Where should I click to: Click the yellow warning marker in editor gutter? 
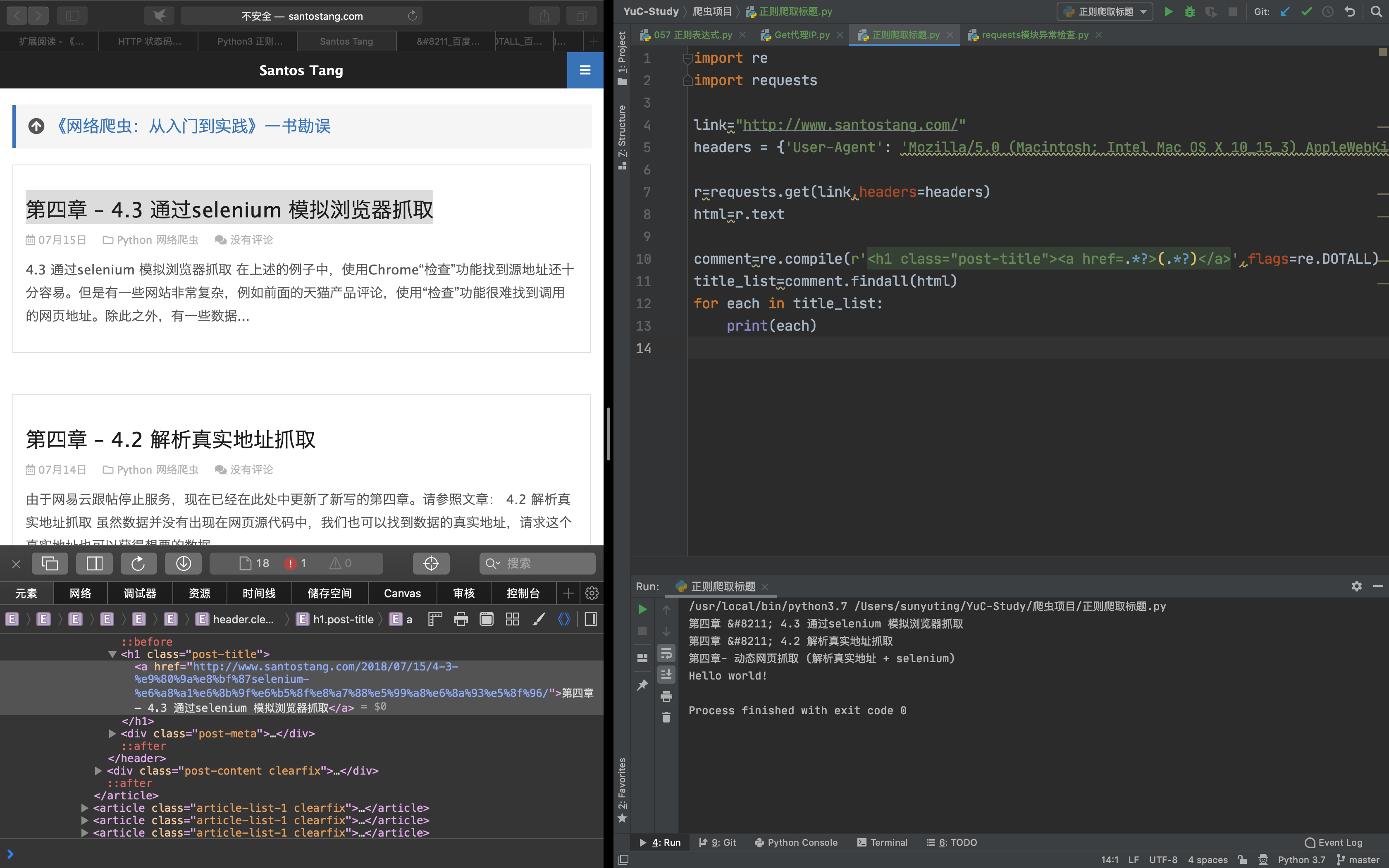(x=1383, y=52)
